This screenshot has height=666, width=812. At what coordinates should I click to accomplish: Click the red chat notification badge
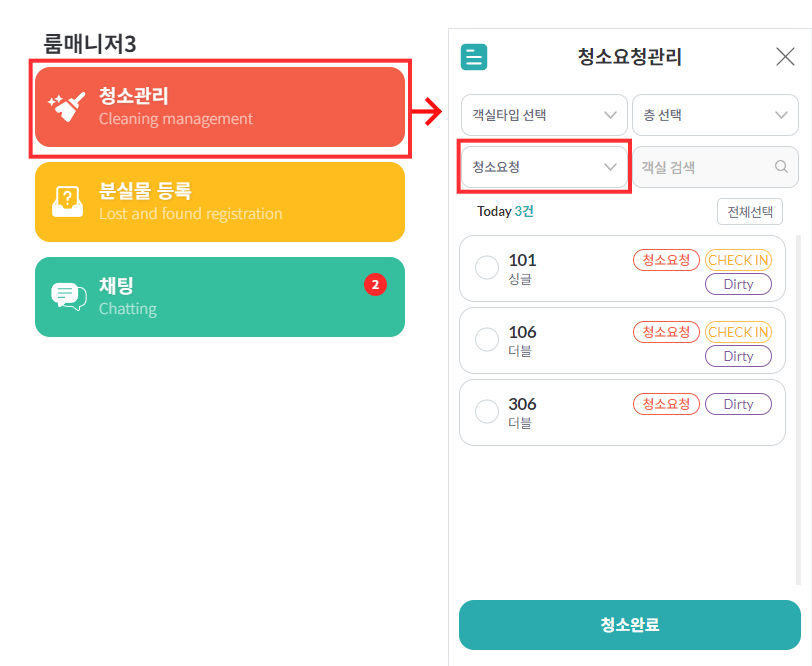375,285
